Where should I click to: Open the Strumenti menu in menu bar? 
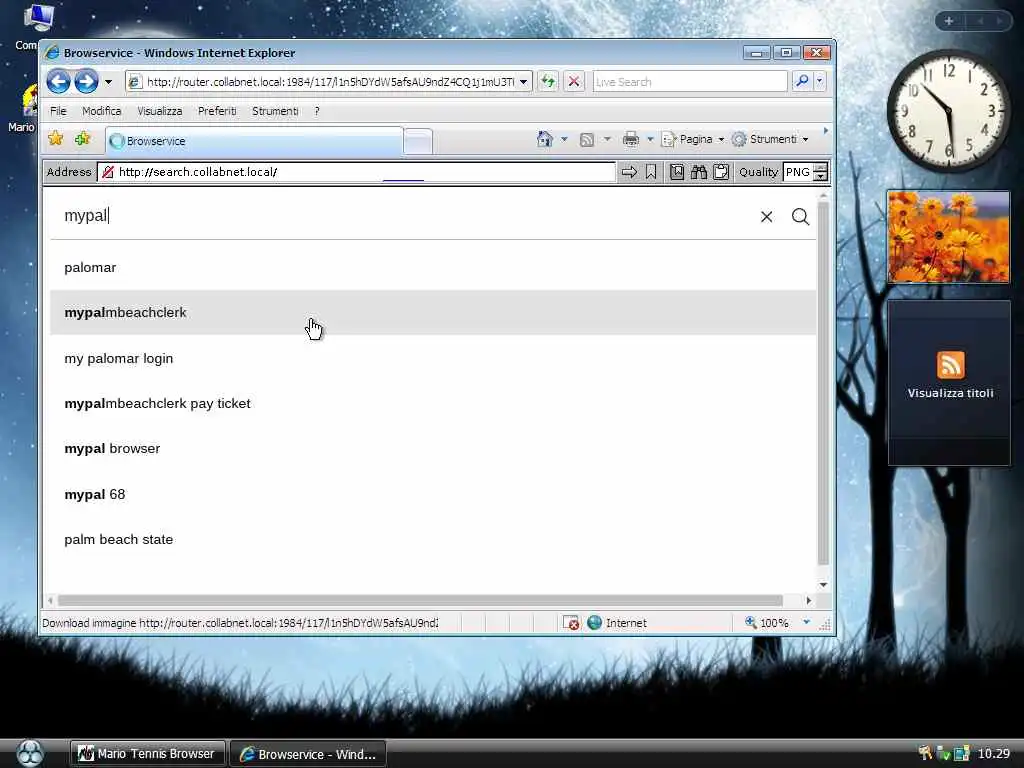point(275,111)
